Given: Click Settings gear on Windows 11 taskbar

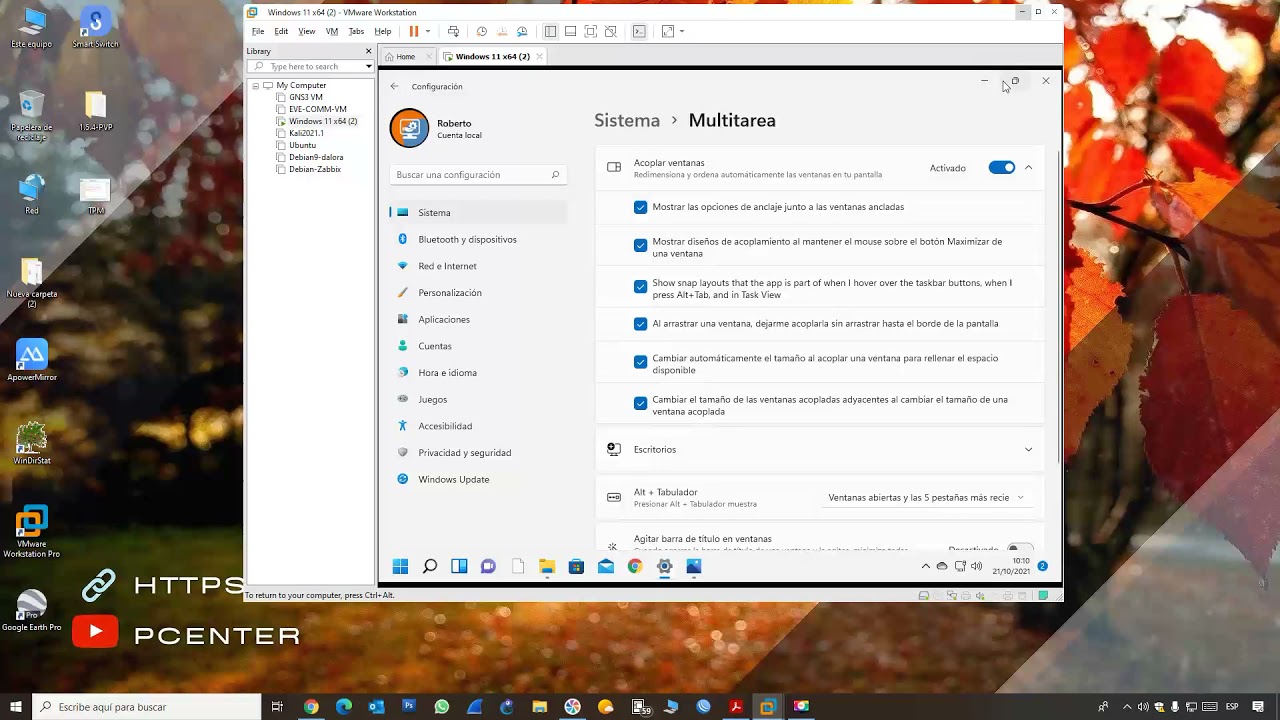Looking at the screenshot, I should click(664, 566).
